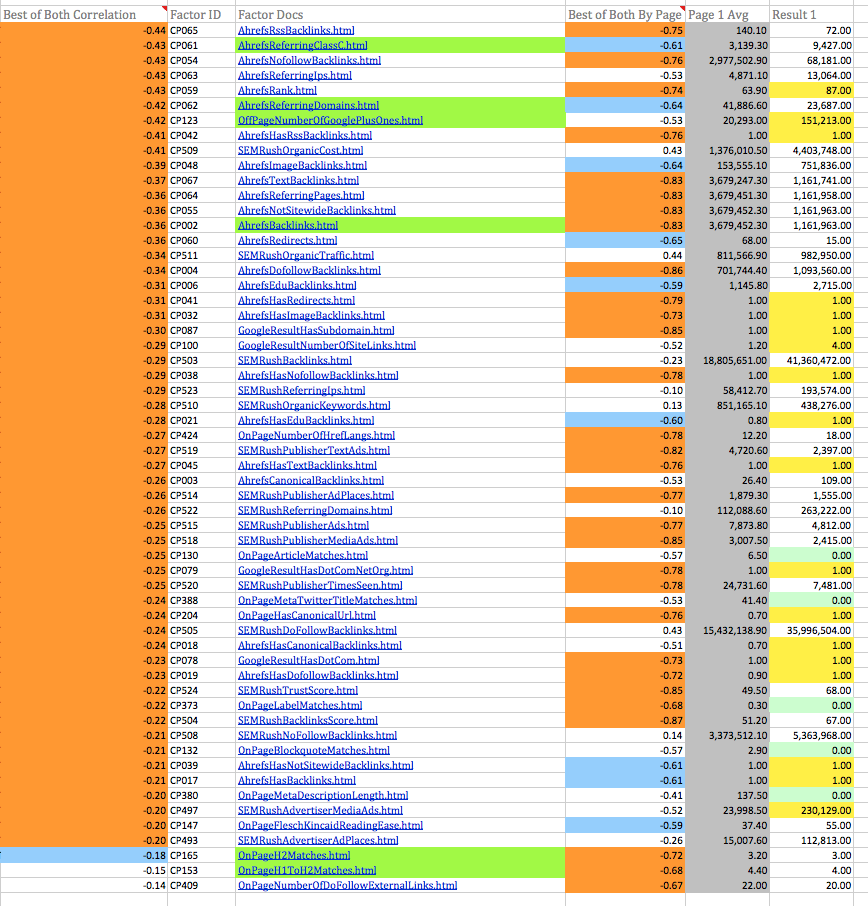Open OnPageLabelMatches.html link

(300, 707)
